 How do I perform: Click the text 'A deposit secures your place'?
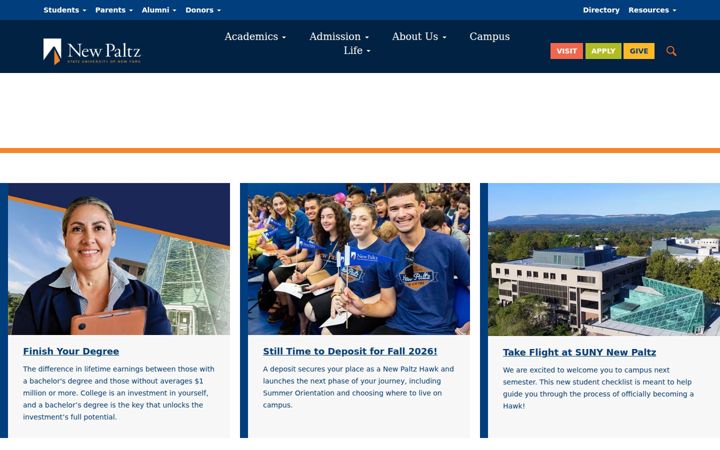[358, 387]
